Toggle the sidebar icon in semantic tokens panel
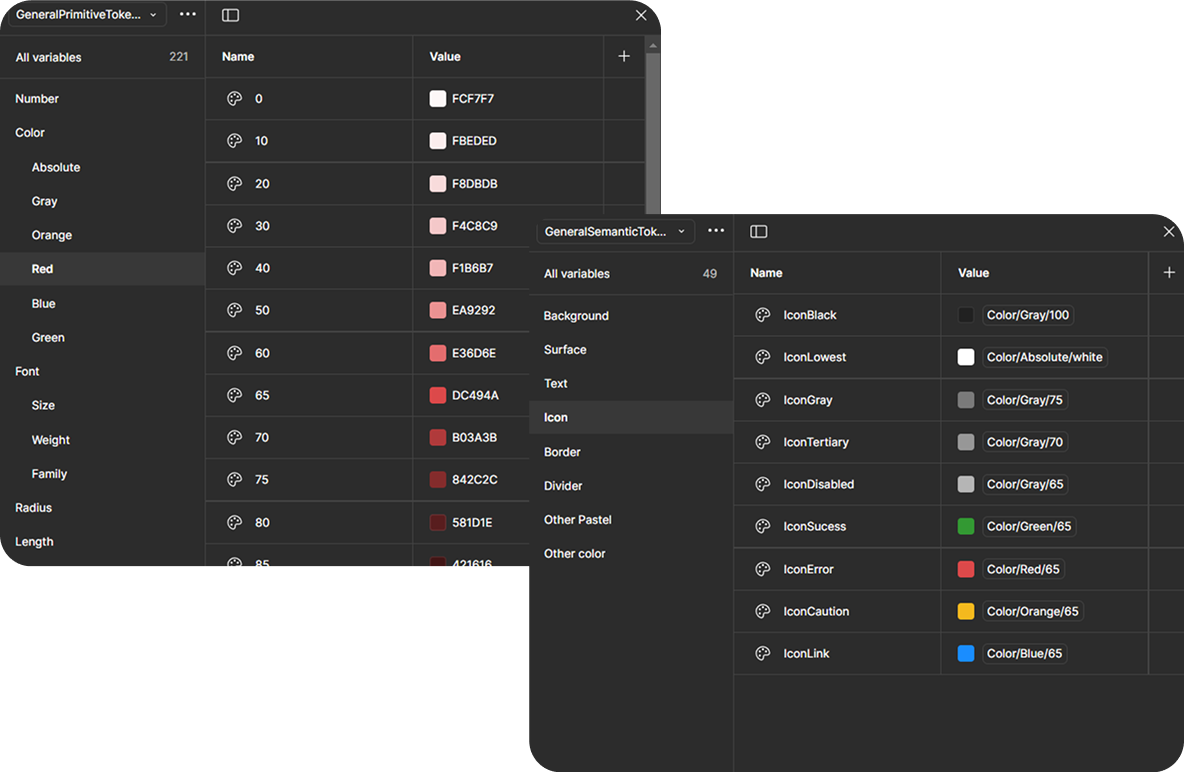Viewport: 1184px width, 773px height. tap(759, 231)
